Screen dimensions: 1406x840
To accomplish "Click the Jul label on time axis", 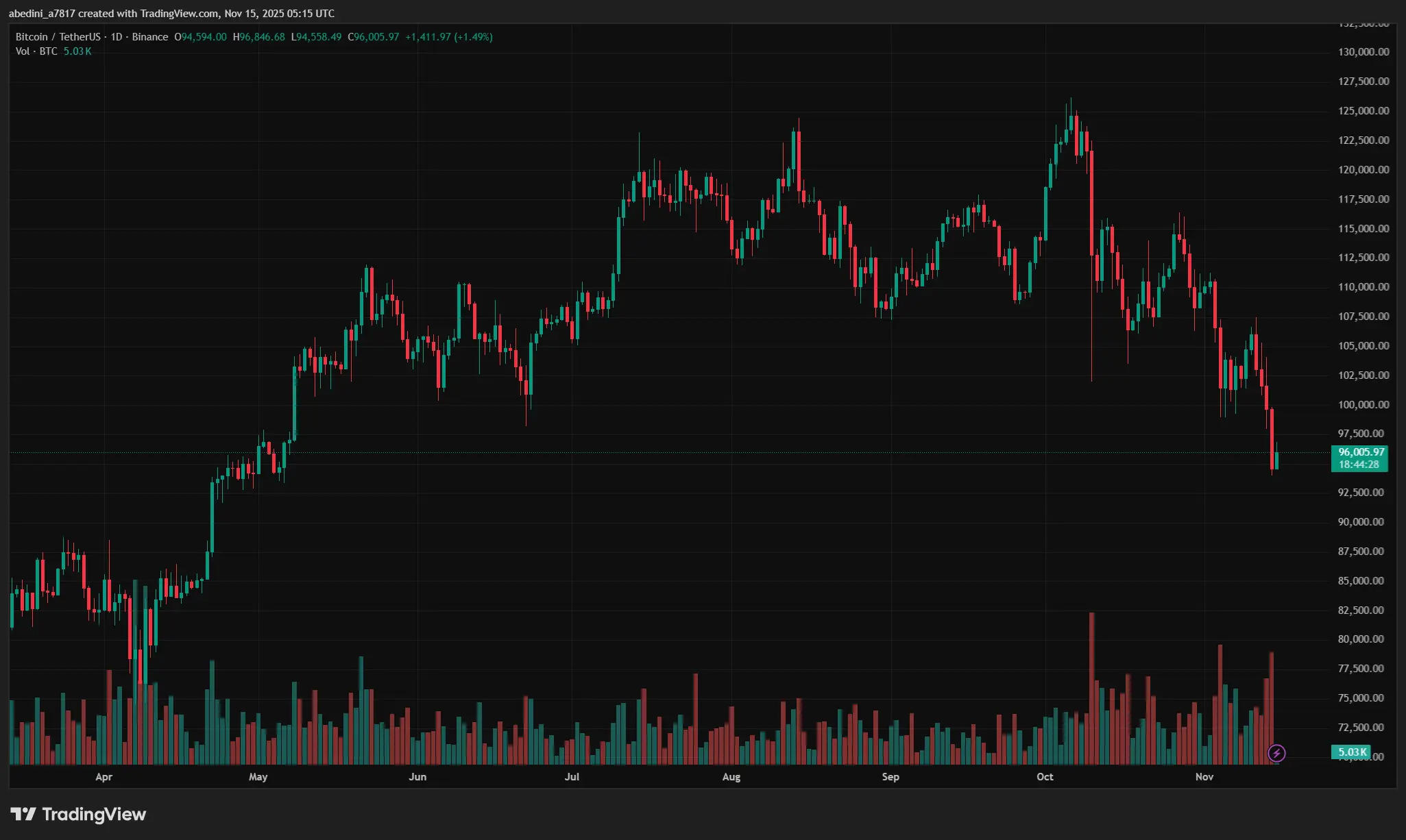I will [572, 776].
